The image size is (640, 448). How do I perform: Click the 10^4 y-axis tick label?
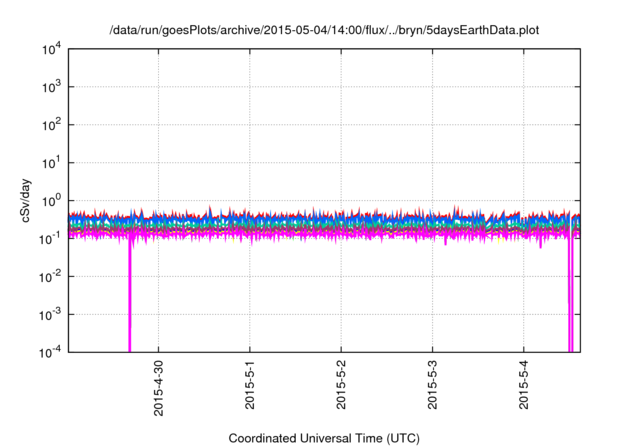point(51,50)
